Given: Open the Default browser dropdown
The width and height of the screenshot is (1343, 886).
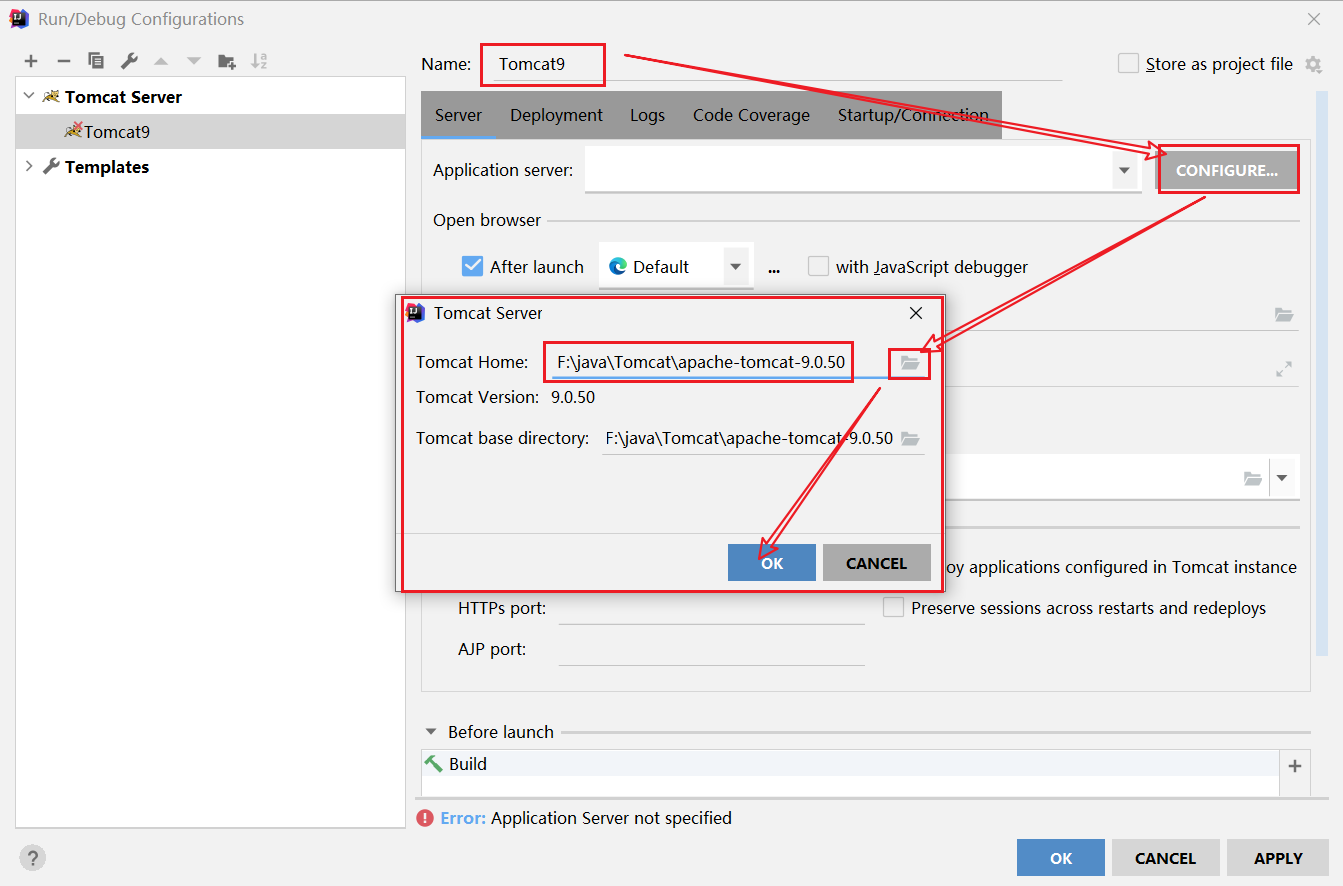Looking at the screenshot, I should pos(736,267).
